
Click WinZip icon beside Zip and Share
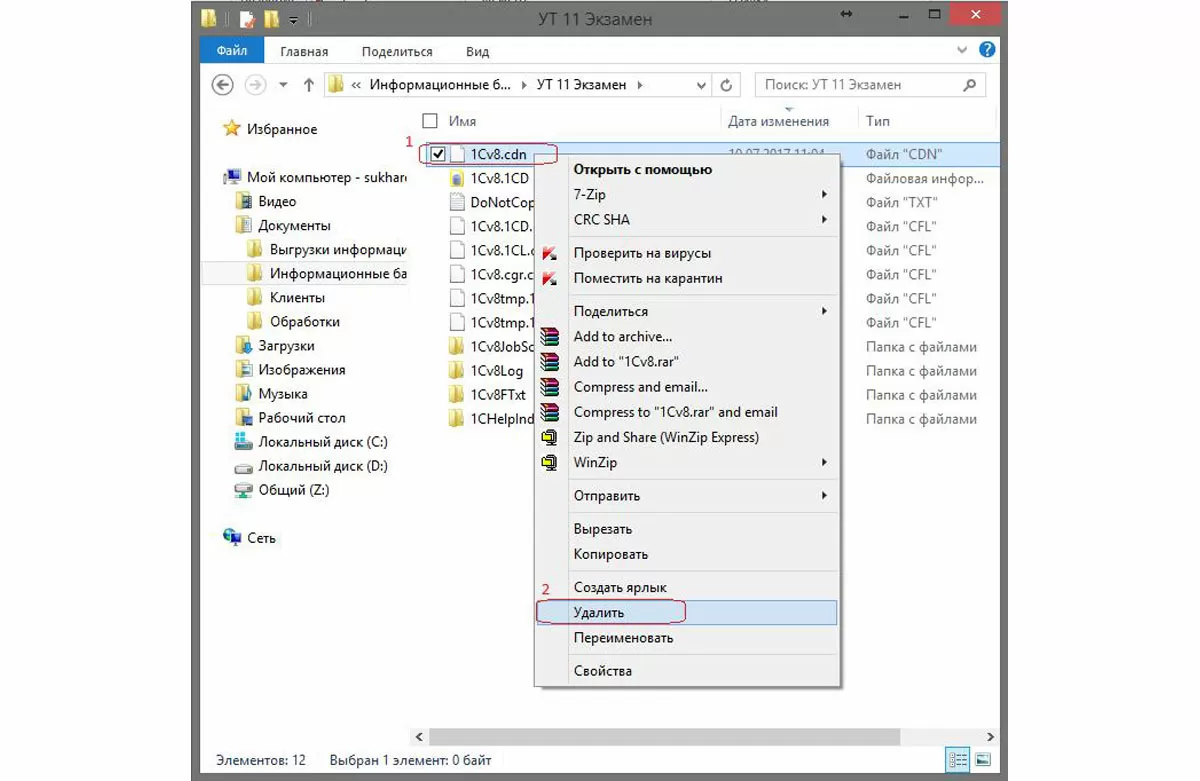point(549,437)
